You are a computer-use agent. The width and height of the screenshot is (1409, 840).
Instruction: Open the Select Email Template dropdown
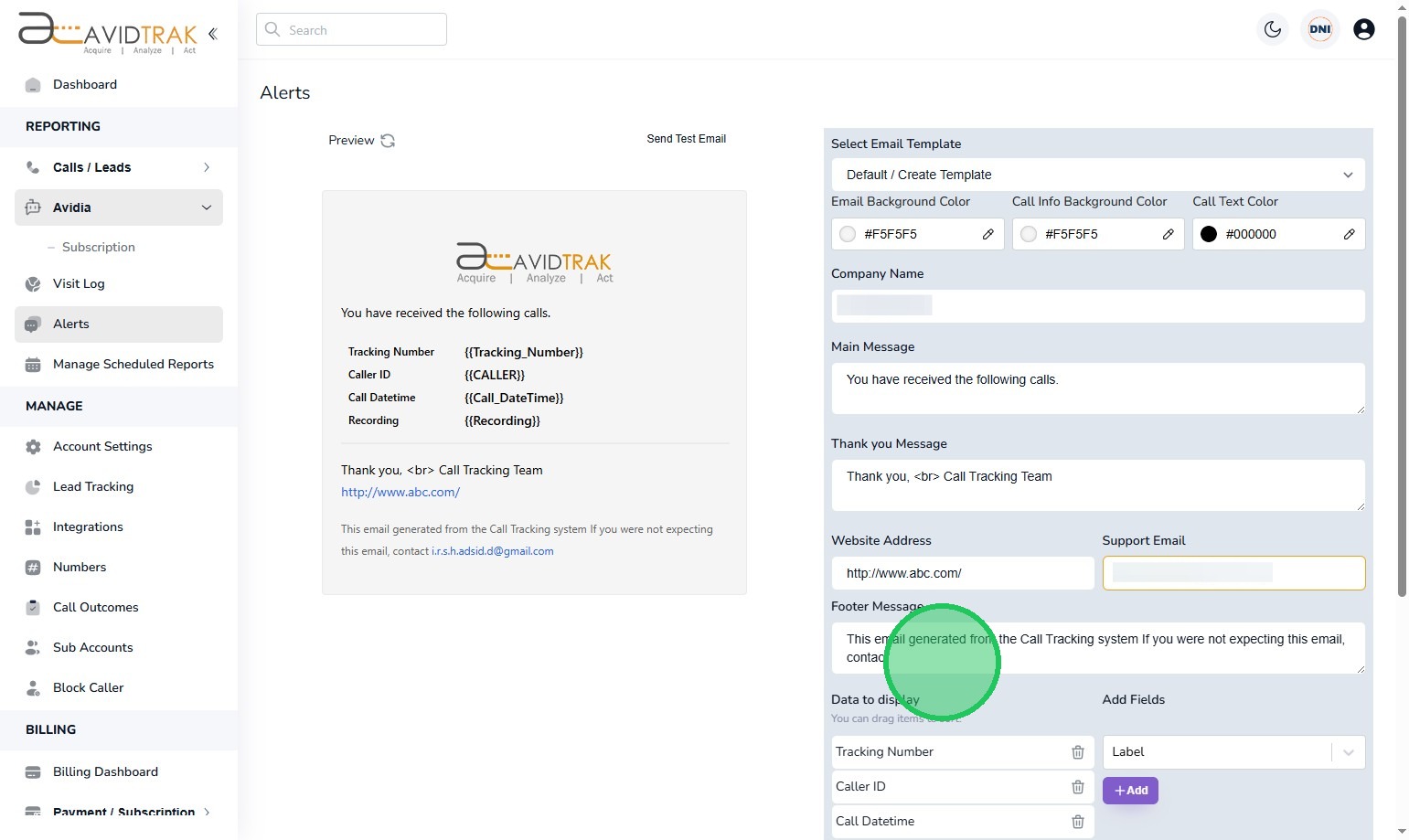coord(1097,175)
